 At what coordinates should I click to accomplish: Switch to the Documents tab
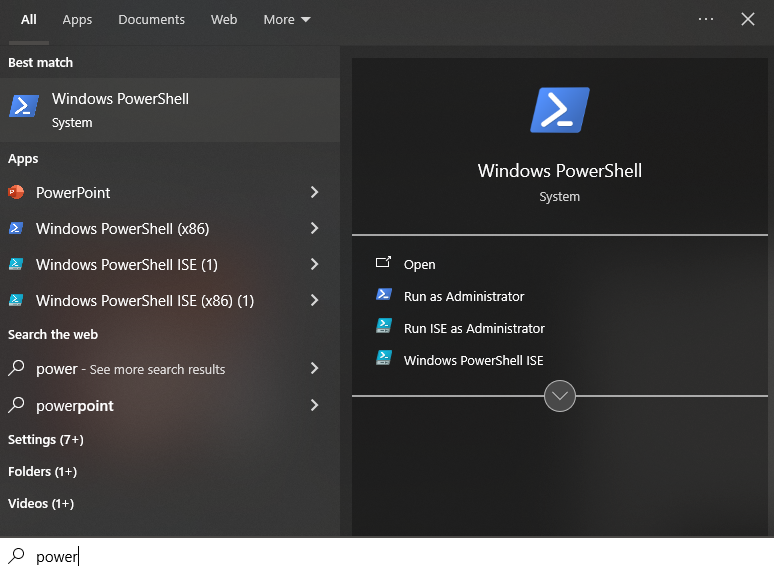[x=151, y=20]
